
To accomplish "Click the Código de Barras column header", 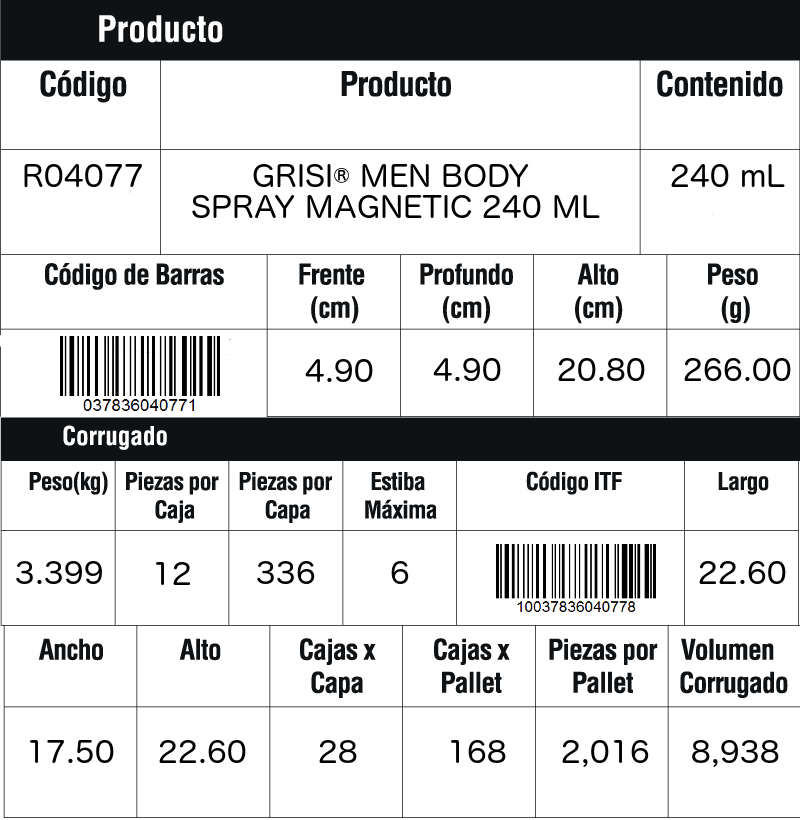I will click(x=134, y=276).
